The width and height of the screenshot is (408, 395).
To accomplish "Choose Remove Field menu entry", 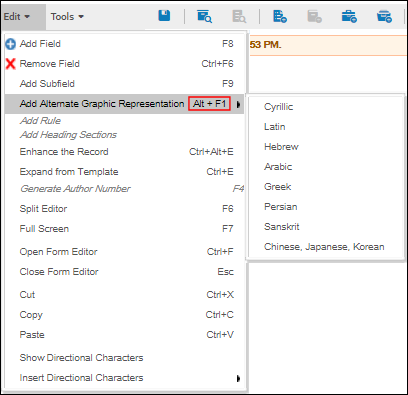I will [x=125, y=64].
